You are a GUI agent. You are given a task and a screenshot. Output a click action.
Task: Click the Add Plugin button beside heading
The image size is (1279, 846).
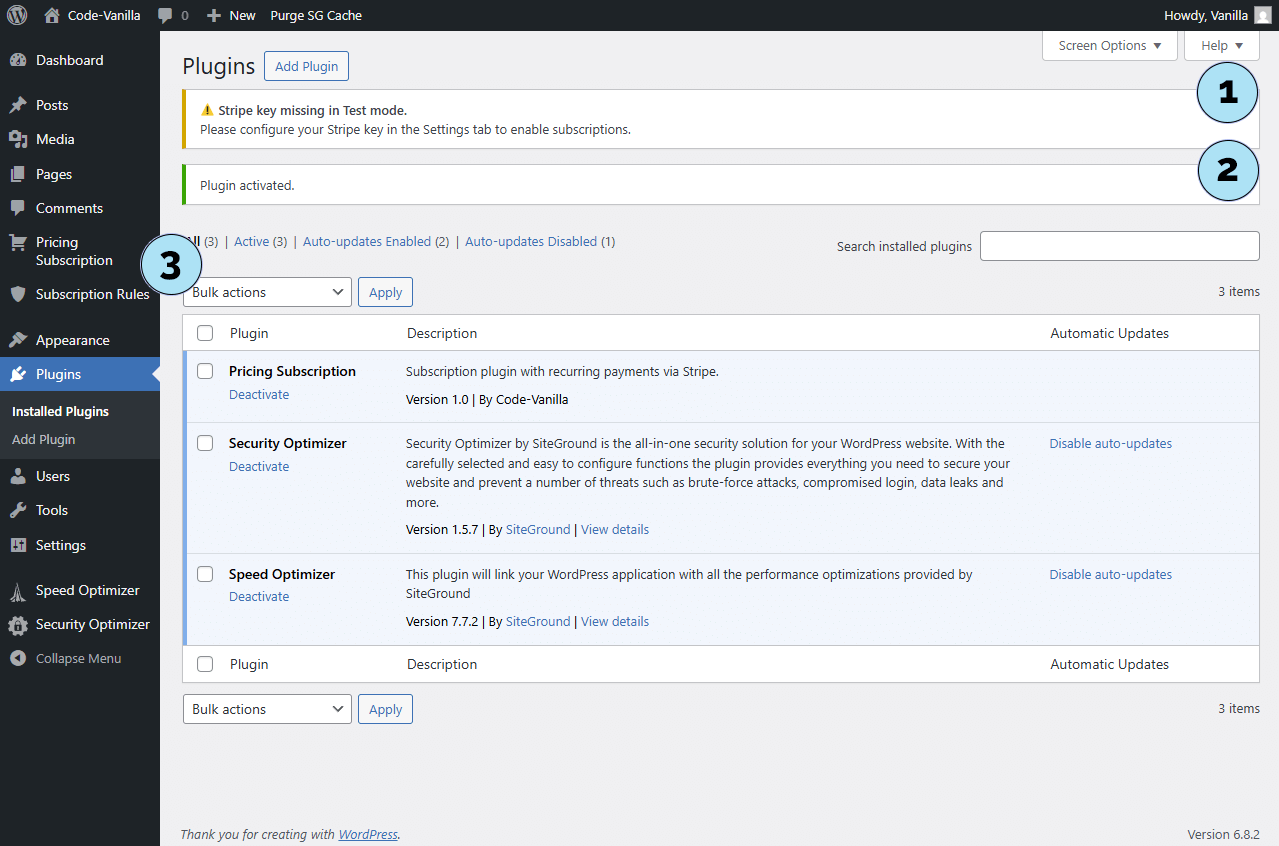point(306,66)
